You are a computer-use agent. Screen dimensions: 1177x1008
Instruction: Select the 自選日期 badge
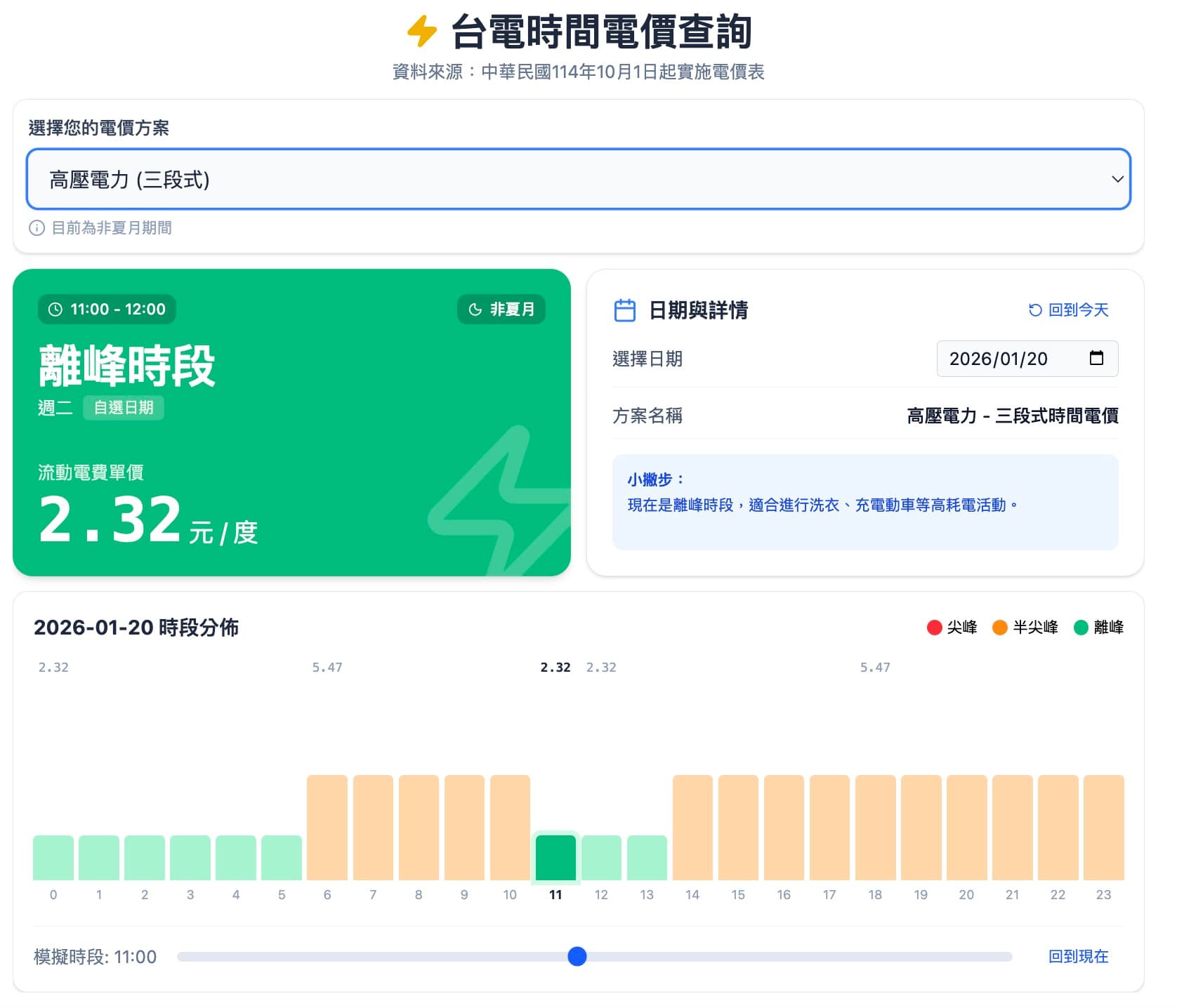[x=124, y=408]
